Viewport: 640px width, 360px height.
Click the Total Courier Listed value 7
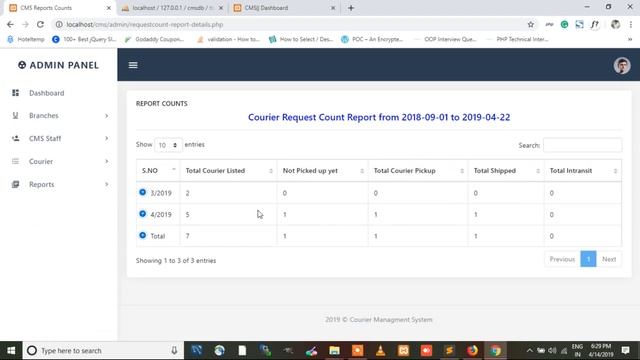tap(187, 236)
